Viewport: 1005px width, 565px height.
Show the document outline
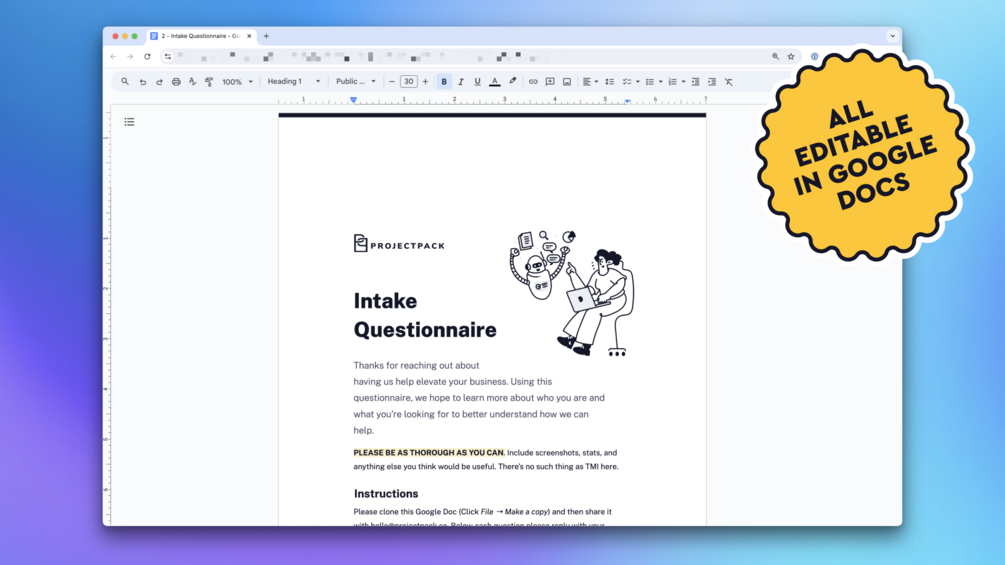pyautogui.click(x=129, y=122)
